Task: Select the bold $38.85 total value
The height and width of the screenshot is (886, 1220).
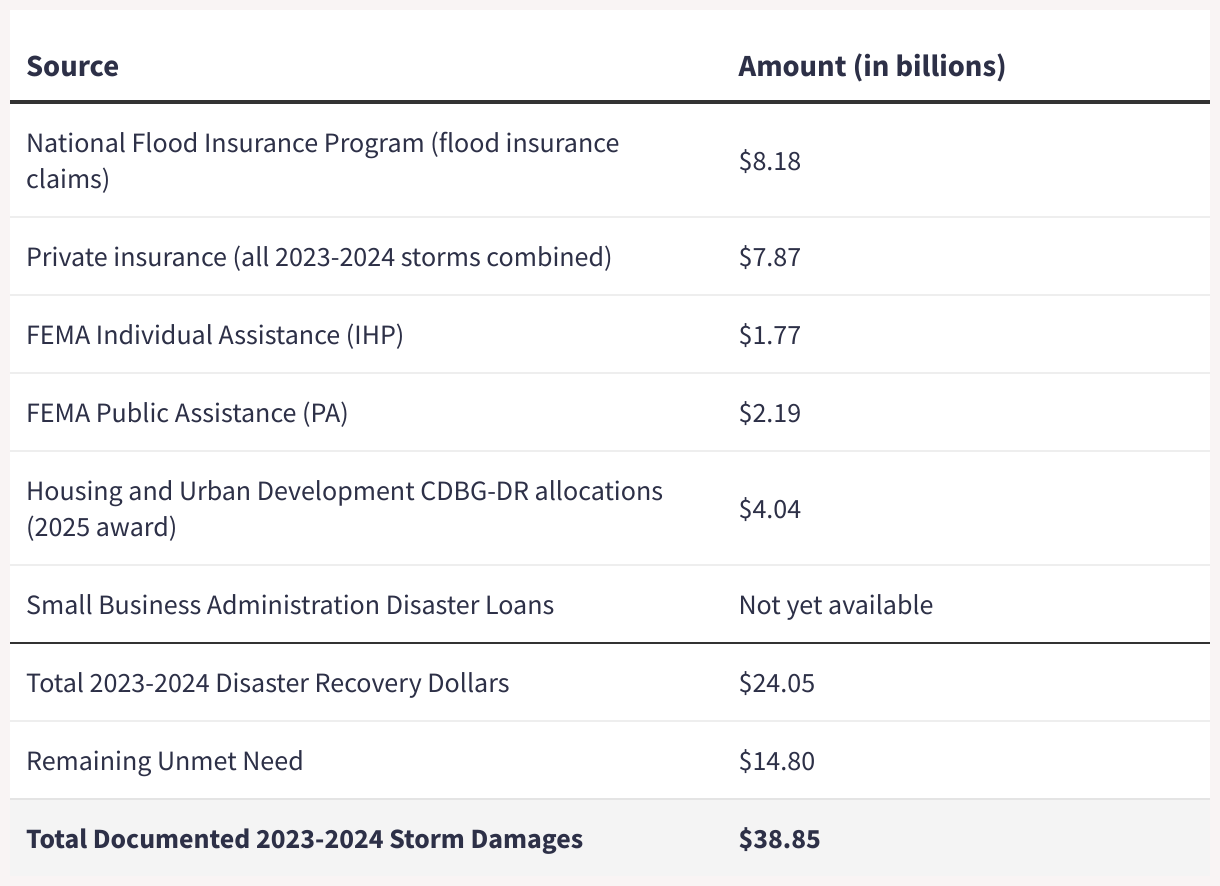Action: (779, 839)
